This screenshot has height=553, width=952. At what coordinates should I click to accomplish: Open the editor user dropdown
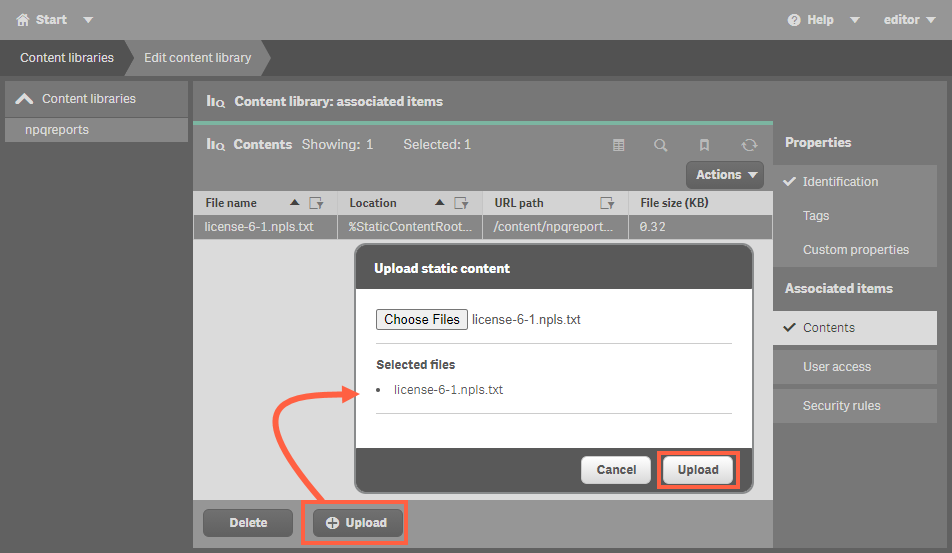(x=910, y=20)
